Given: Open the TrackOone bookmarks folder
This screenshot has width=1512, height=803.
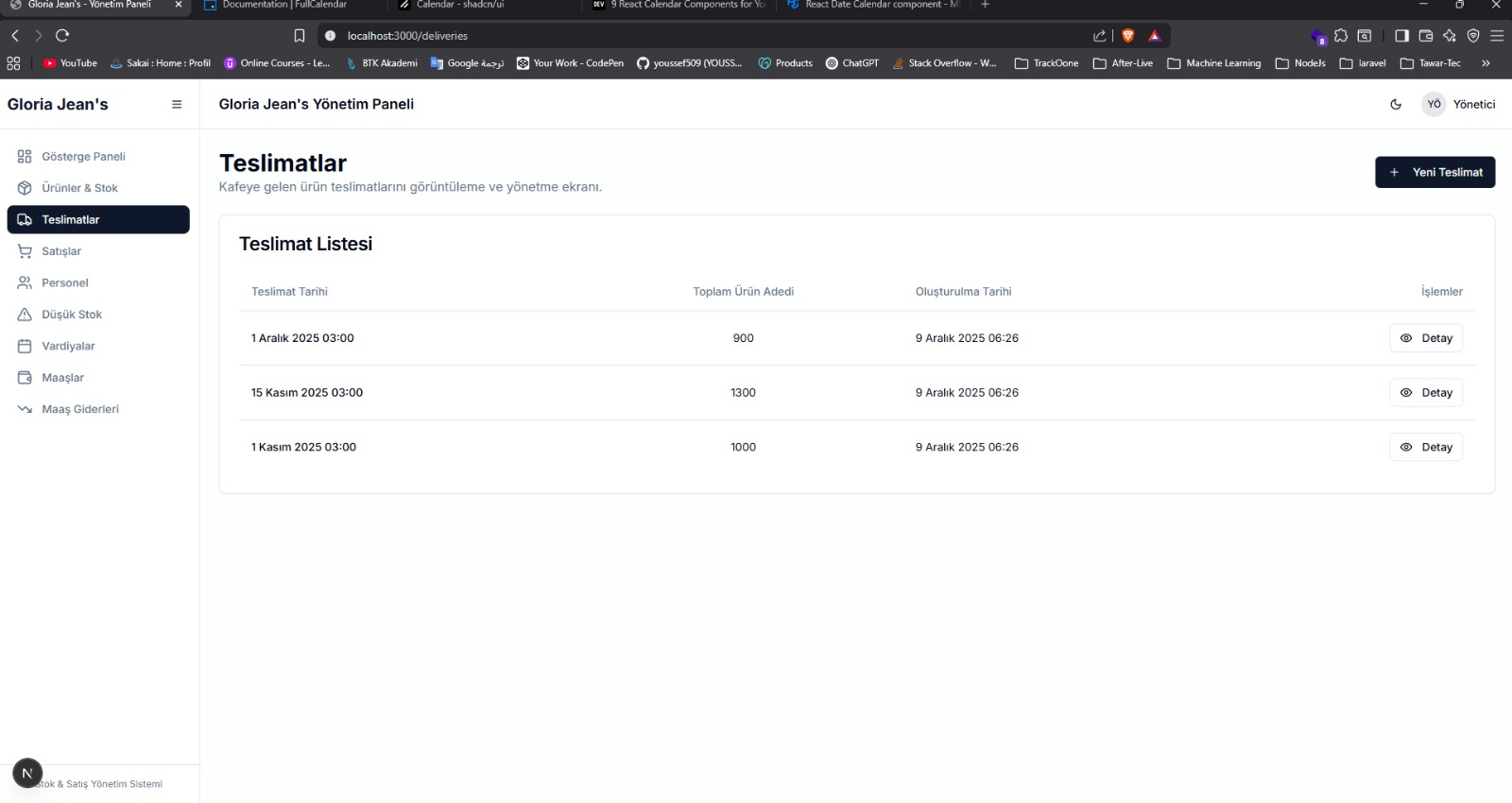Looking at the screenshot, I should click(1046, 63).
